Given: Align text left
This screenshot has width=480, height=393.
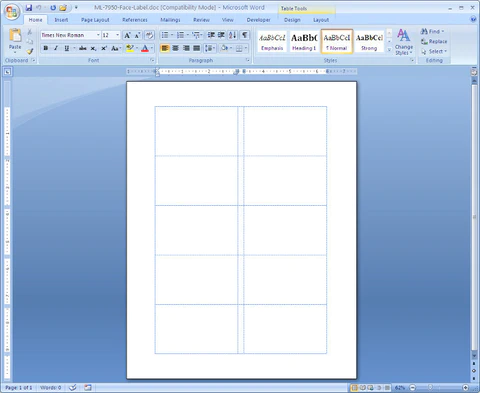Looking at the screenshot, I should [x=165, y=48].
